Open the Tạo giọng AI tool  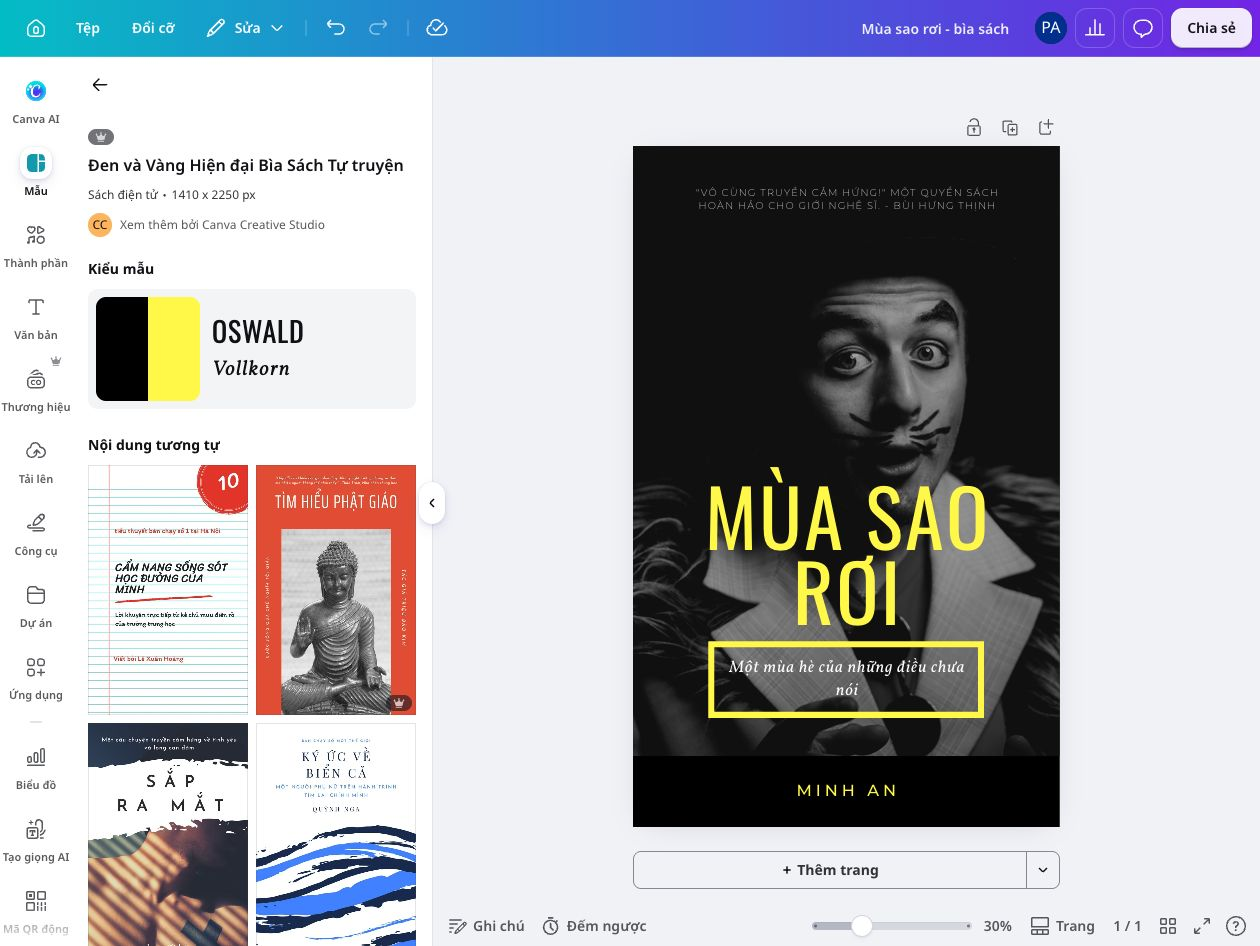click(x=36, y=839)
